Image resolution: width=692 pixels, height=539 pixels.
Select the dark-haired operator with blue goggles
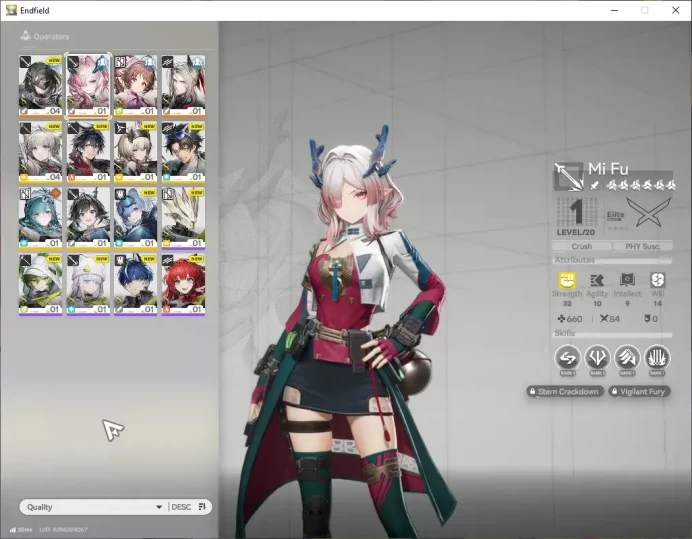(183, 152)
